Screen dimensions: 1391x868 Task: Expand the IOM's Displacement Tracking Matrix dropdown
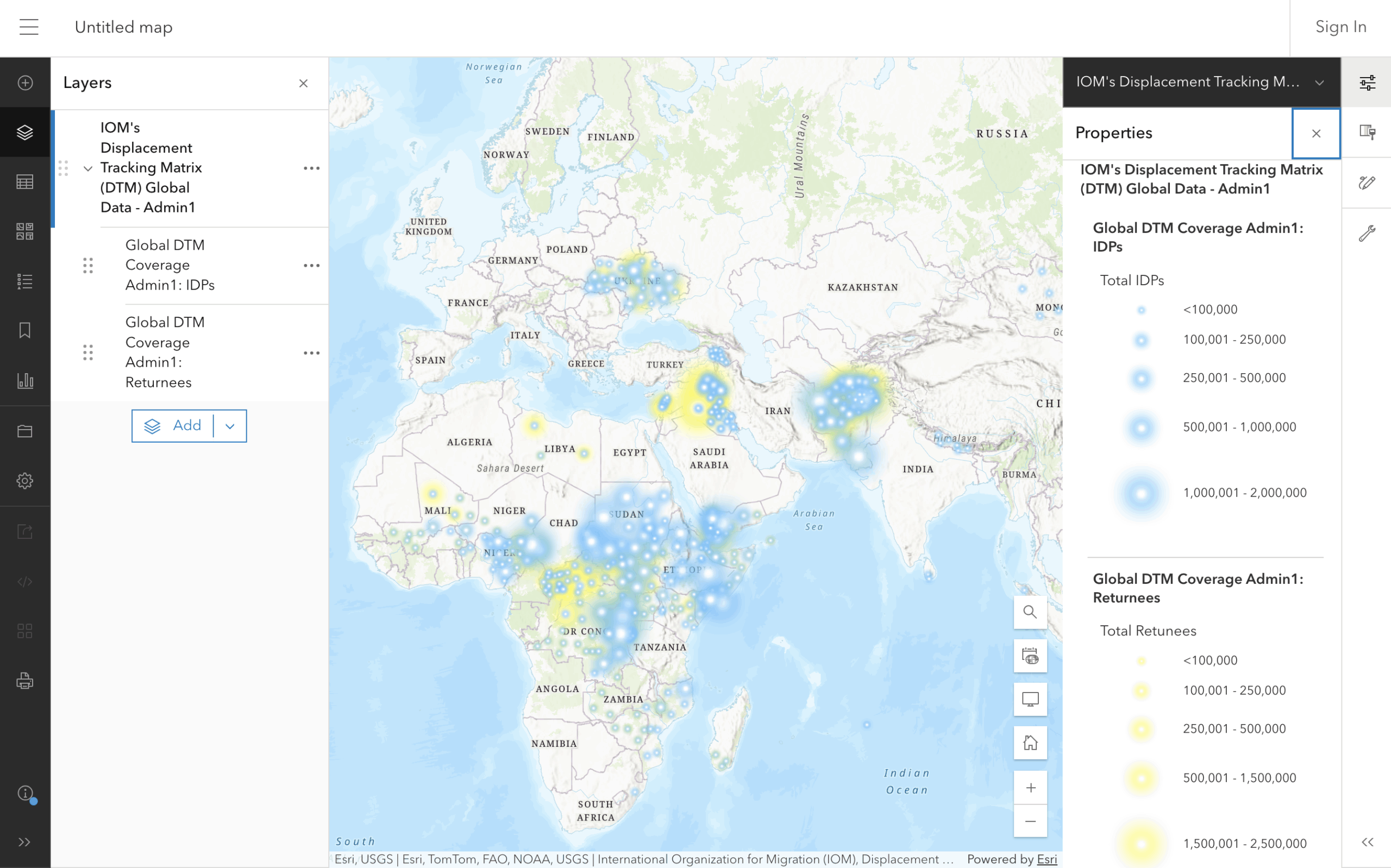click(1320, 82)
